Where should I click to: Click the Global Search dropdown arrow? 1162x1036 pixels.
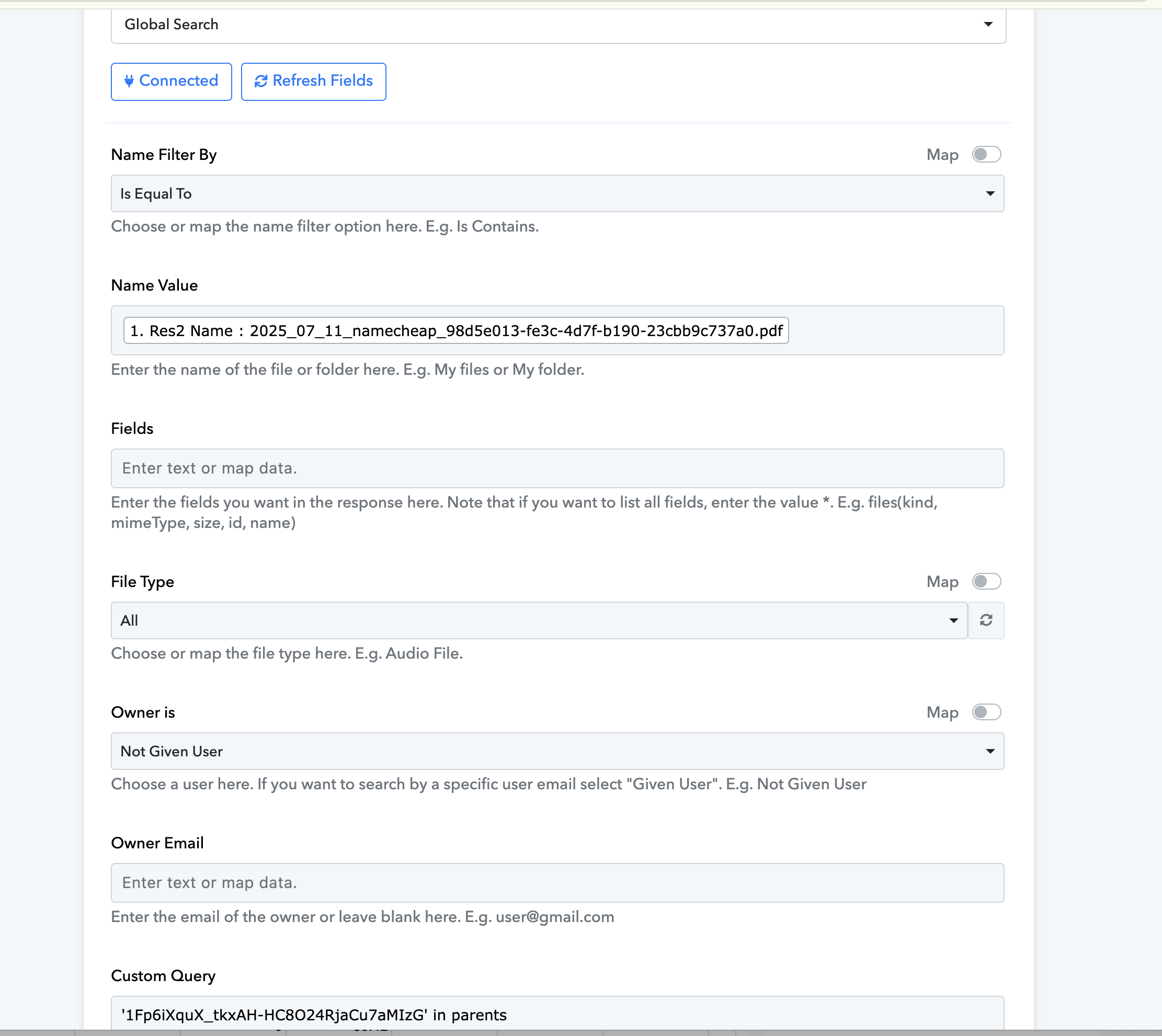988,25
